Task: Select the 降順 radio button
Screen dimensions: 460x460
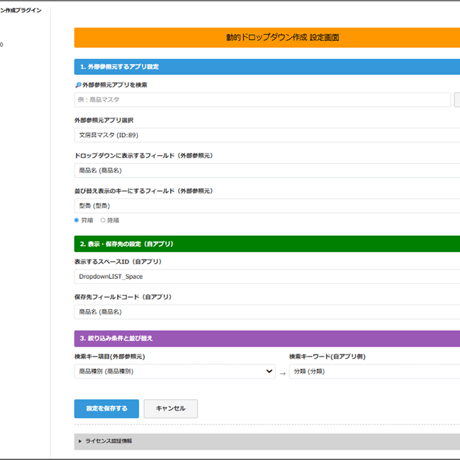Action: (x=103, y=220)
